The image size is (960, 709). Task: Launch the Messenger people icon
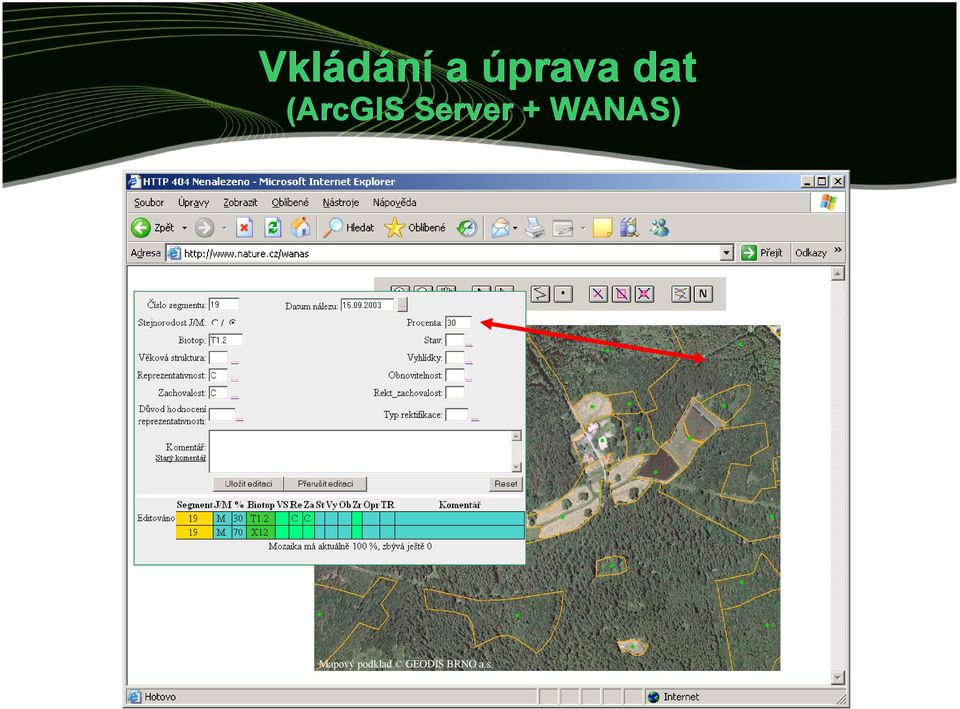click(659, 228)
